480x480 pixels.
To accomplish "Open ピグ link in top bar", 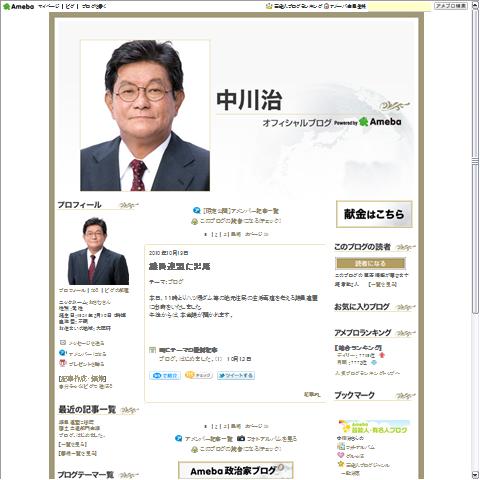I will (x=70, y=6).
